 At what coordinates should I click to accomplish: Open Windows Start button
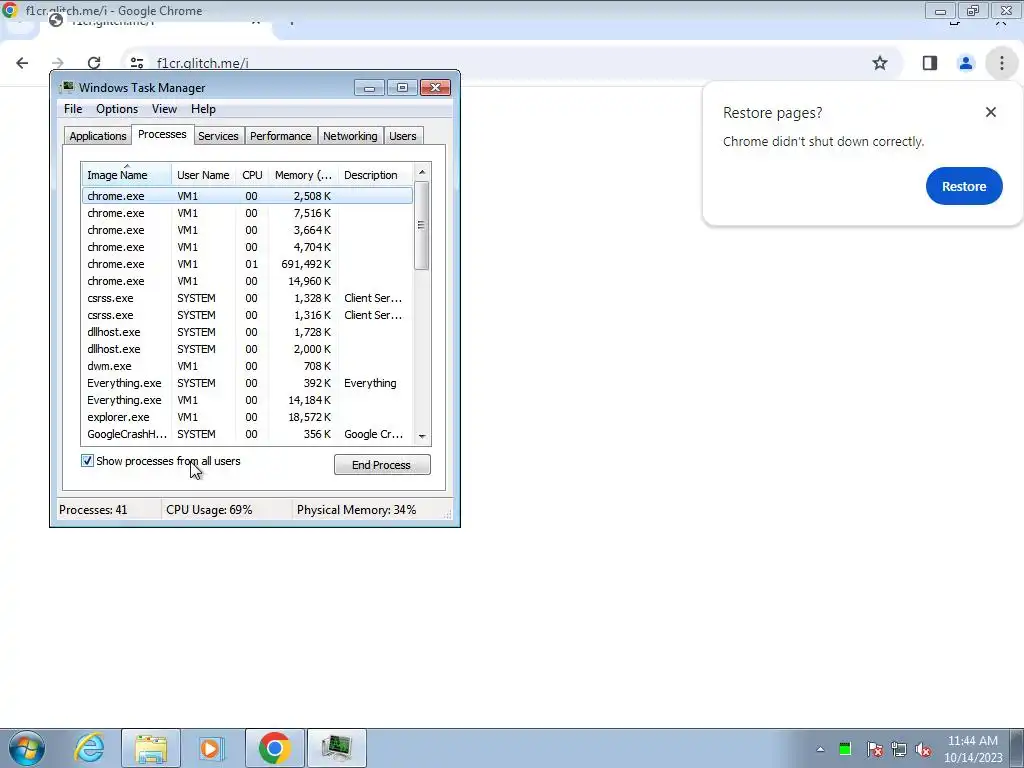(27, 748)
